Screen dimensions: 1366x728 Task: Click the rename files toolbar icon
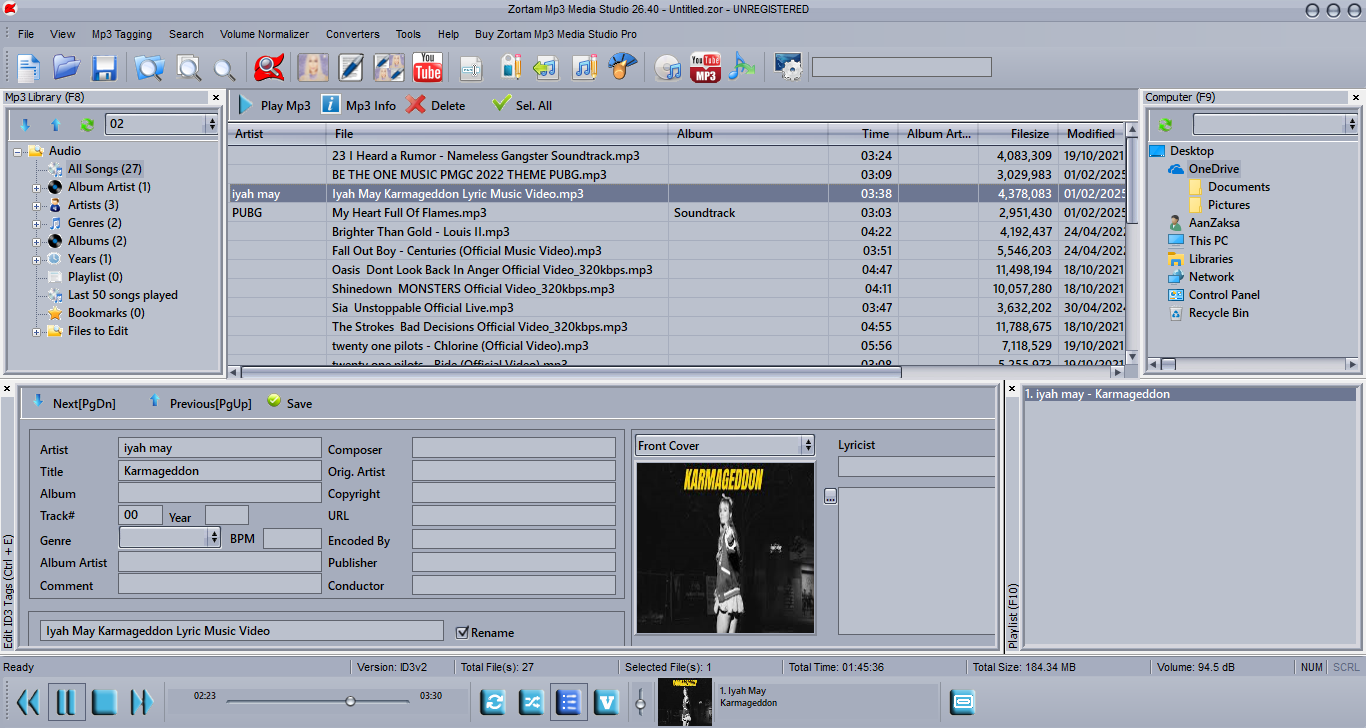tap(471, 68)
